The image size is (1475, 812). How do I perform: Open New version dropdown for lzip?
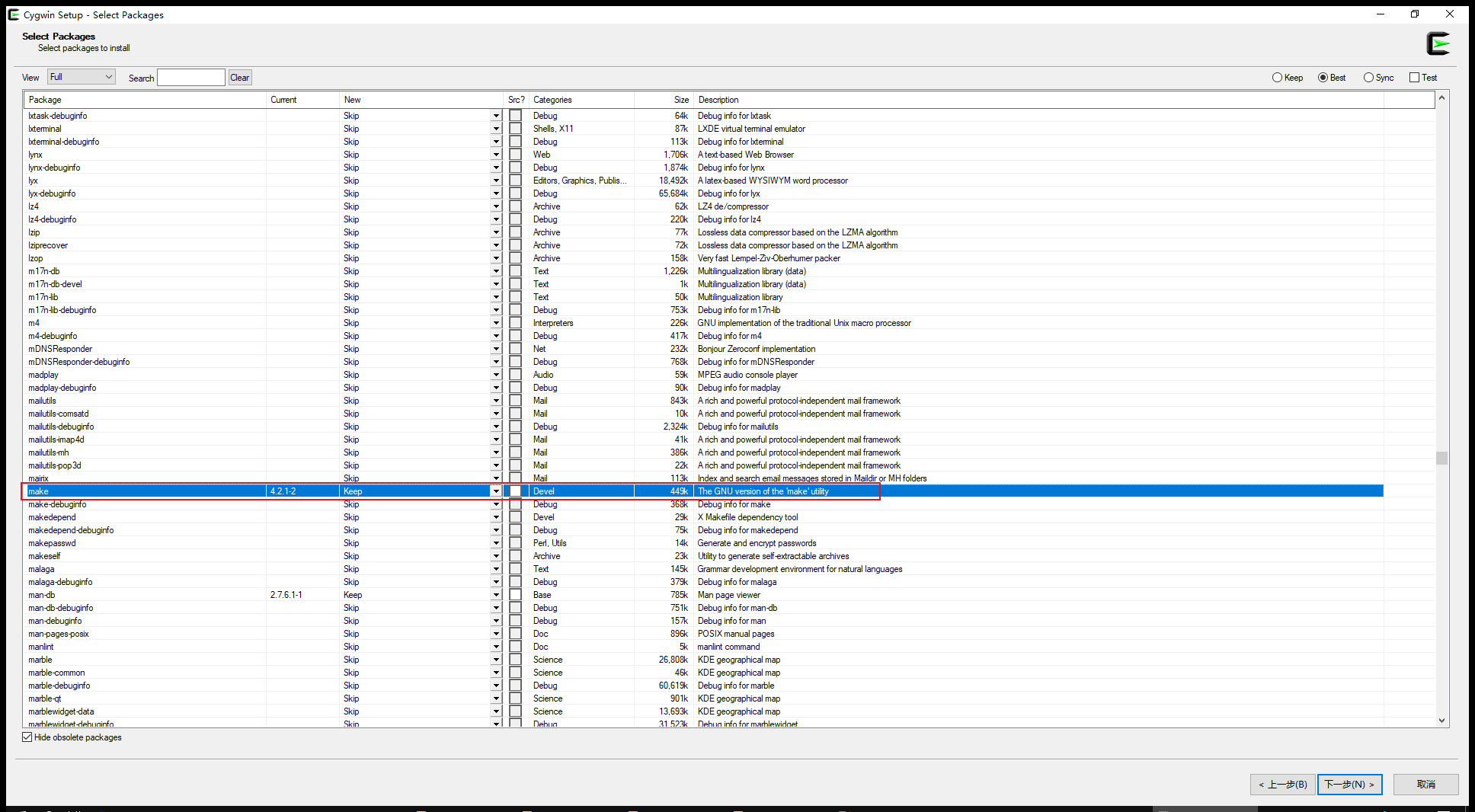(496, 232)
